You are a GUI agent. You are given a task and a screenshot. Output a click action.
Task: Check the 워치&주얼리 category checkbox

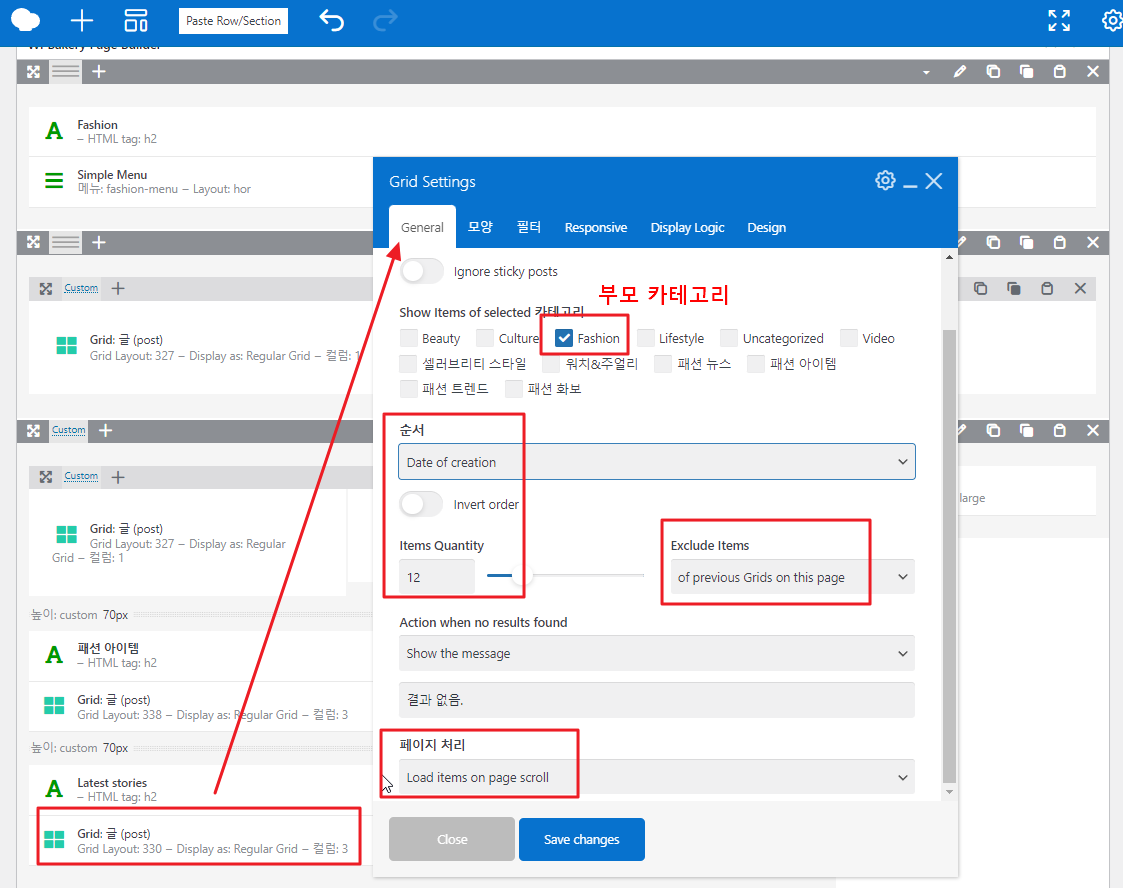[x=551, y=364]
